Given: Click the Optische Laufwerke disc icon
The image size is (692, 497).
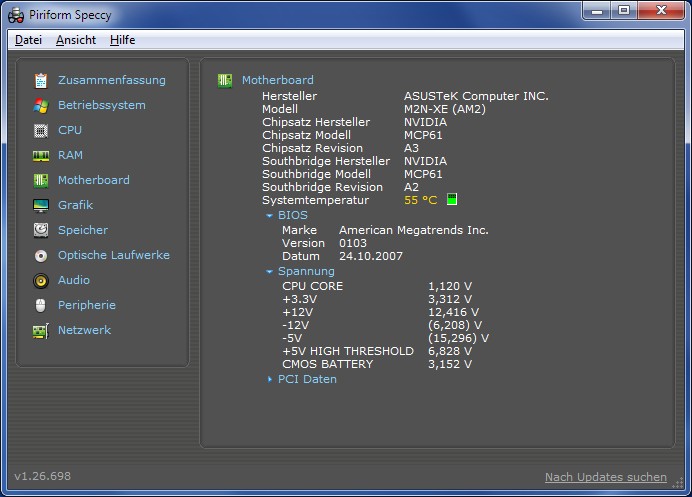Looking at the screenshot, I should (x=41, y=256).
